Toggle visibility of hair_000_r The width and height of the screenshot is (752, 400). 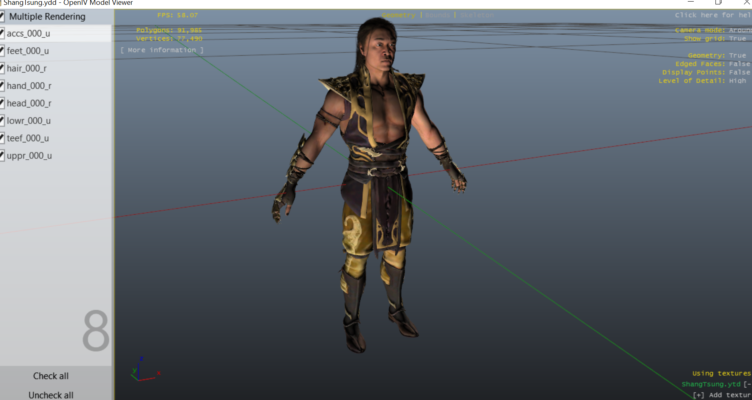(x=4, y=69)
